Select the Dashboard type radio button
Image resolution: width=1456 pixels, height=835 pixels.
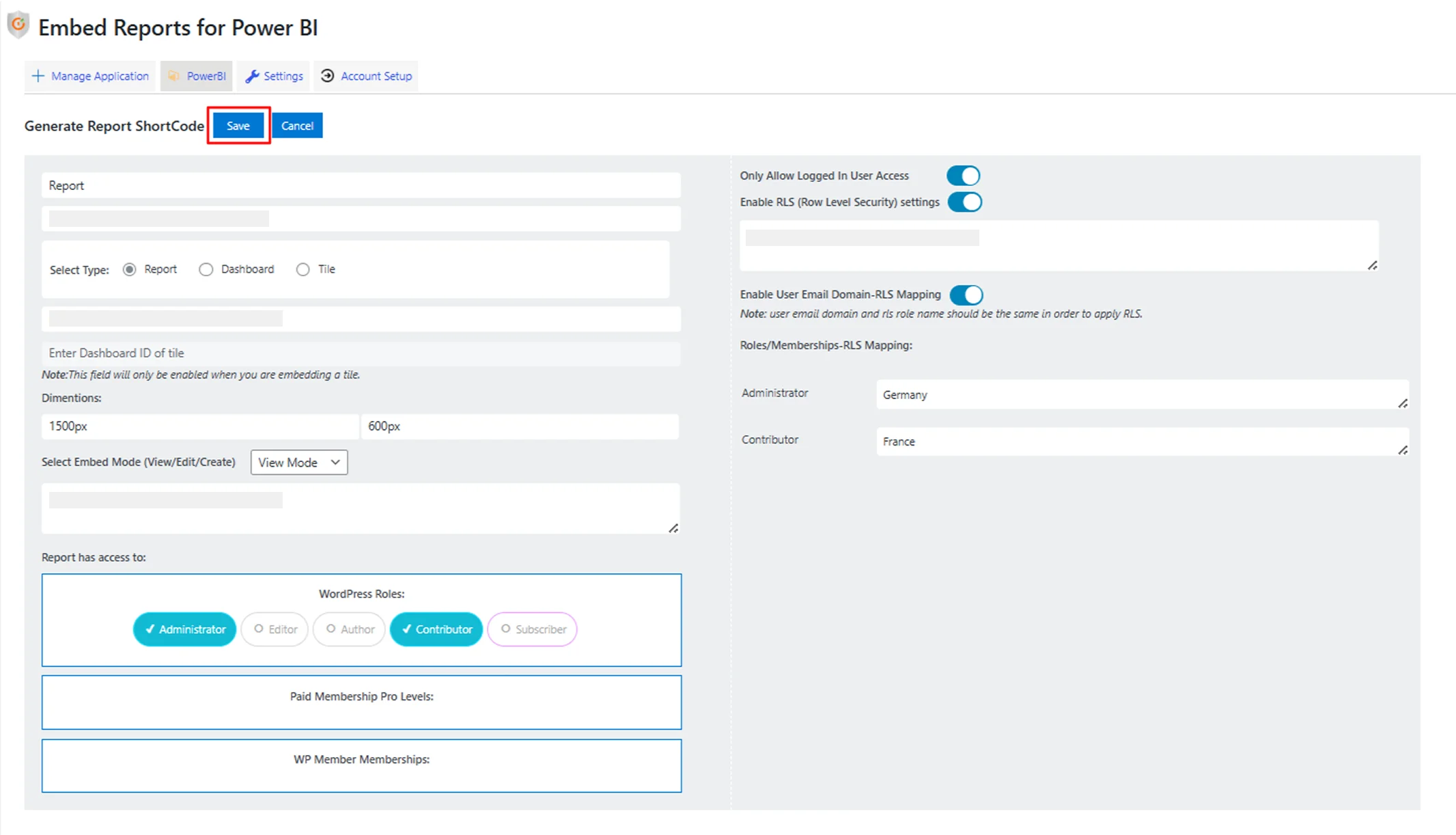coord(206,269)
